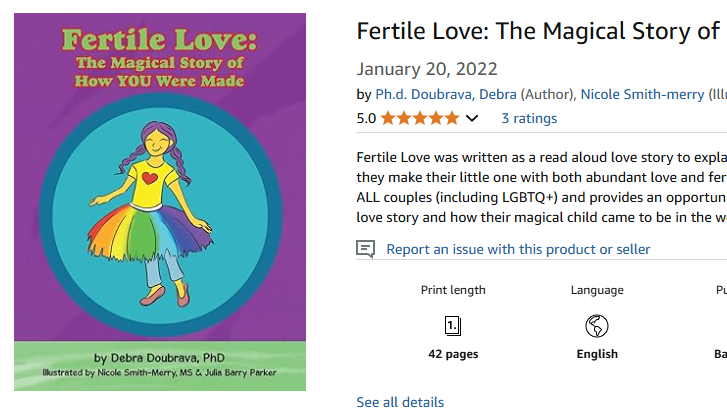Click the Language globe icon
This screenshot has width=727, height=410.
pyautogui.click(x=597, y=326)
